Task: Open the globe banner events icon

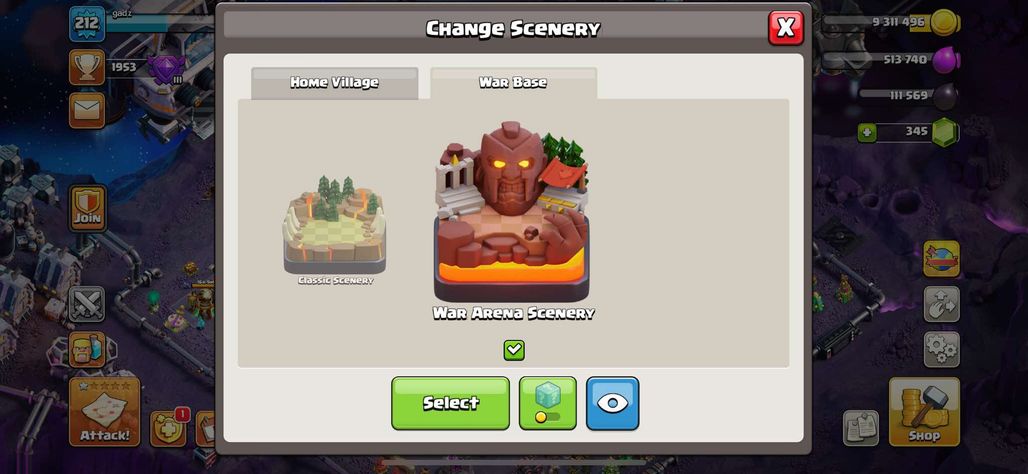Action: pos(941,258)
